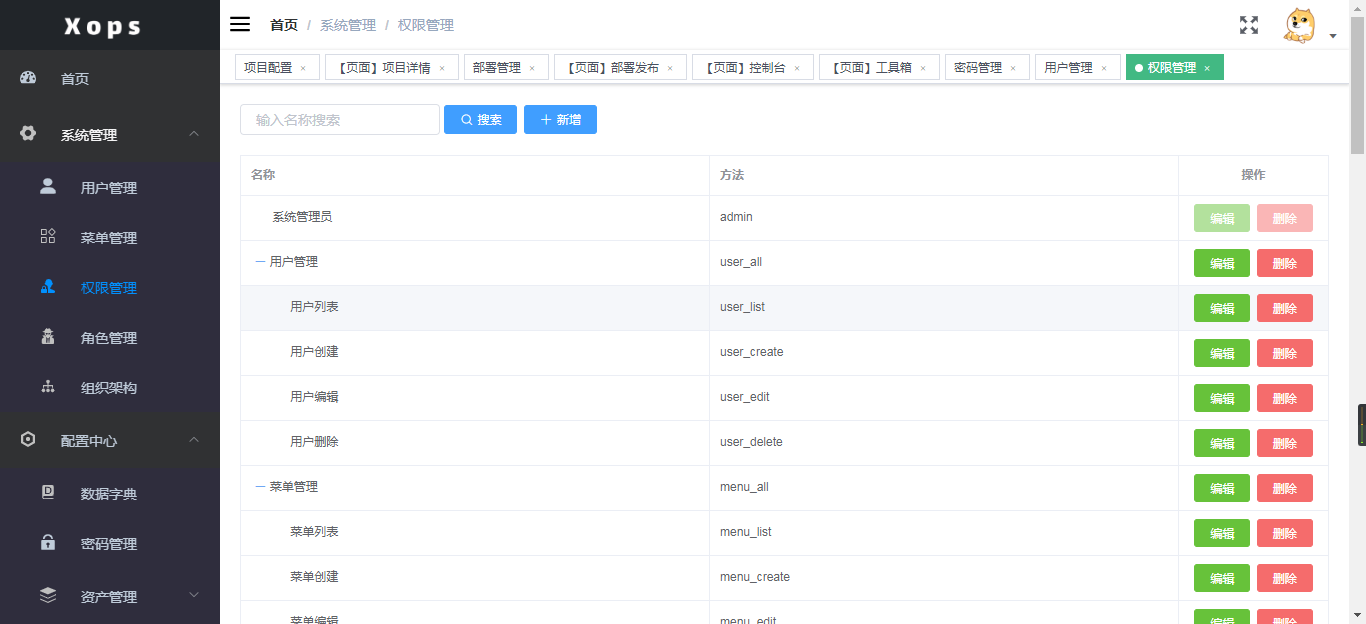Image resolution: width=1366 pixels, height=624 pixels.
Task: Open 组织架构 in the sidebar
Action: [108, 388]
